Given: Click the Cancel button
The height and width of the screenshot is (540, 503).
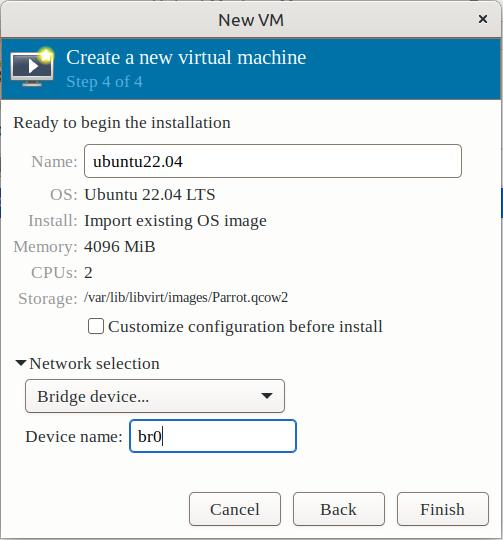Looking at the screenshot, I should 235,509.
